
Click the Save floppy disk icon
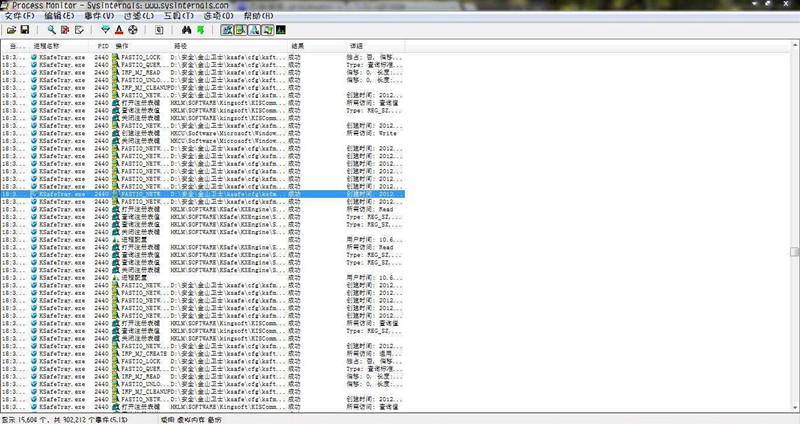[24, 30]
